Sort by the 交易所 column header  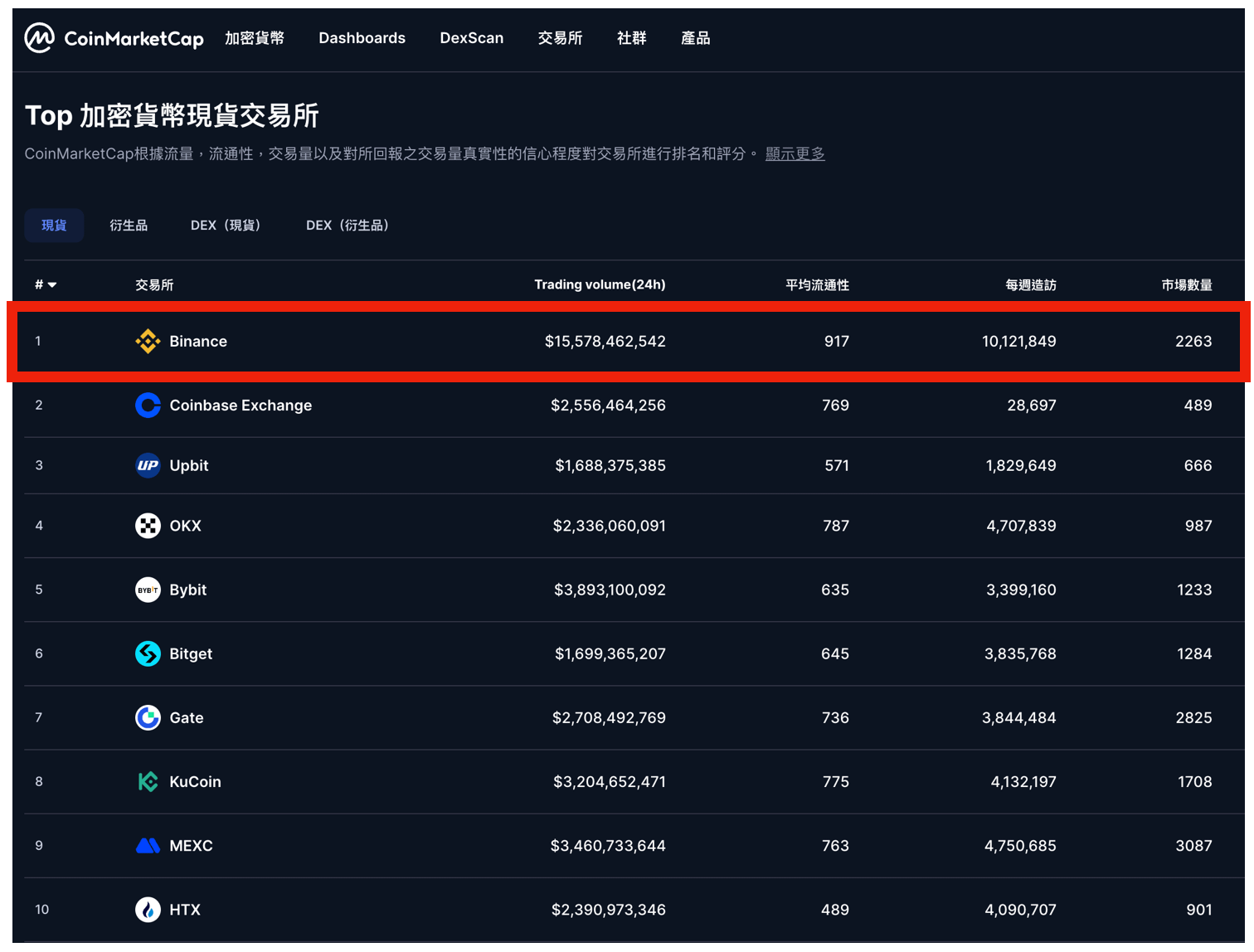154,284
